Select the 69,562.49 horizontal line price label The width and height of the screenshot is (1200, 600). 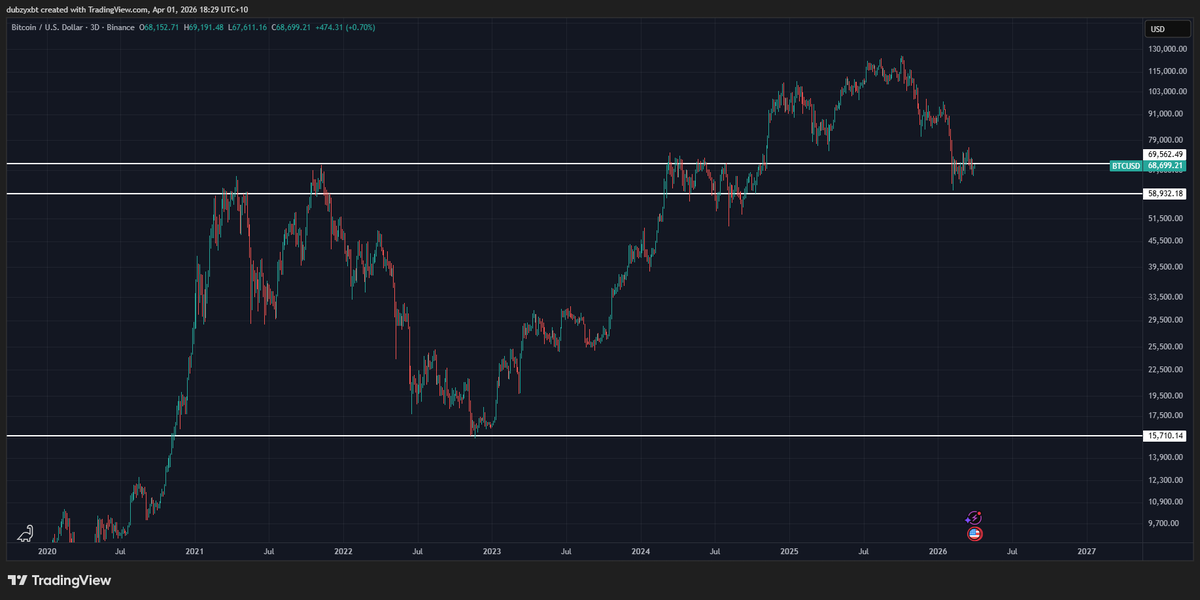pos(1165,154)
